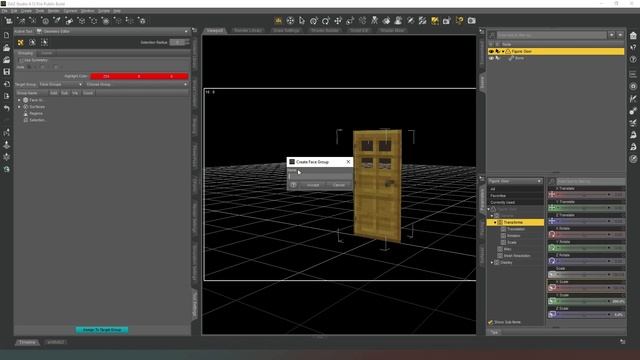Collapse the Transforms group expander

(495, 222)
